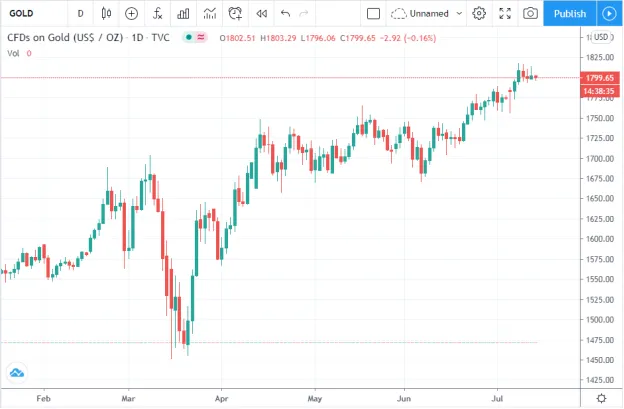Screen dimensions: 624x409
Task: Click the Mar label on time axis
Action: click(x=128, y=398)
